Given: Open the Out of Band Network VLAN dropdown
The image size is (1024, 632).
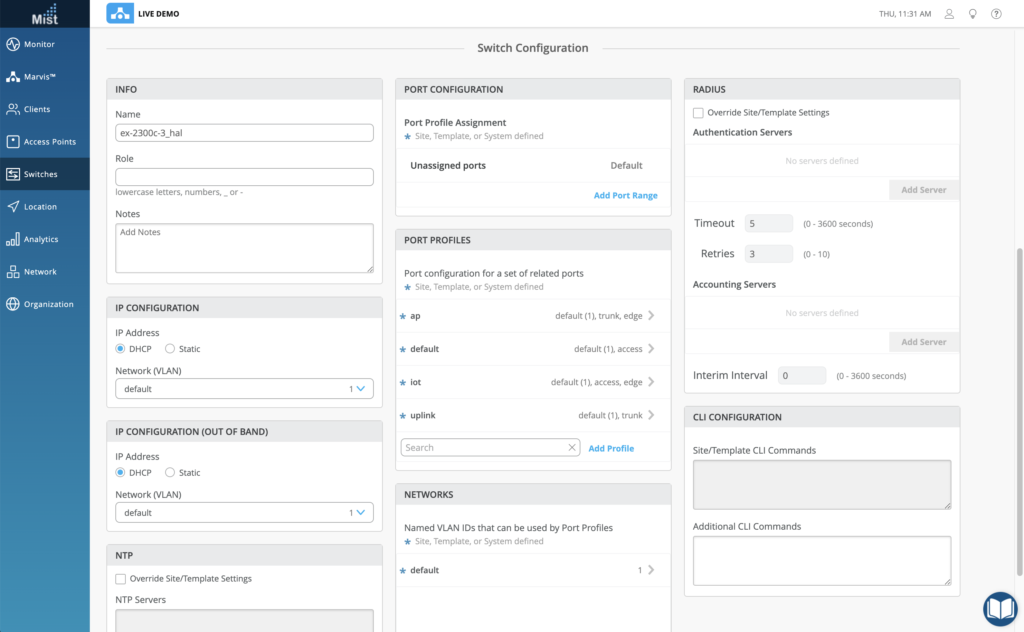Looking at the screenshot, I should point(244,513).
